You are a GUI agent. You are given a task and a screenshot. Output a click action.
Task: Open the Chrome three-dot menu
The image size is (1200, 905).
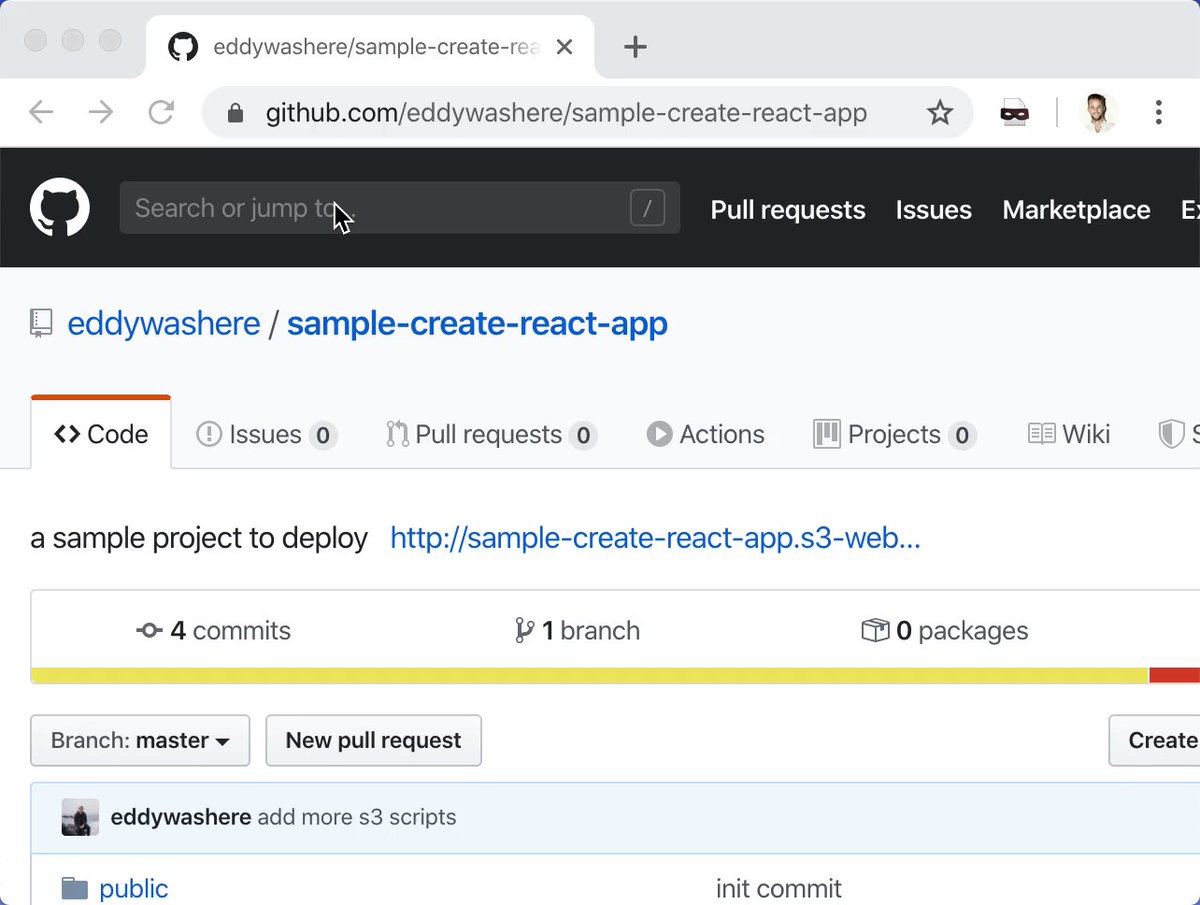(1158, 112)
